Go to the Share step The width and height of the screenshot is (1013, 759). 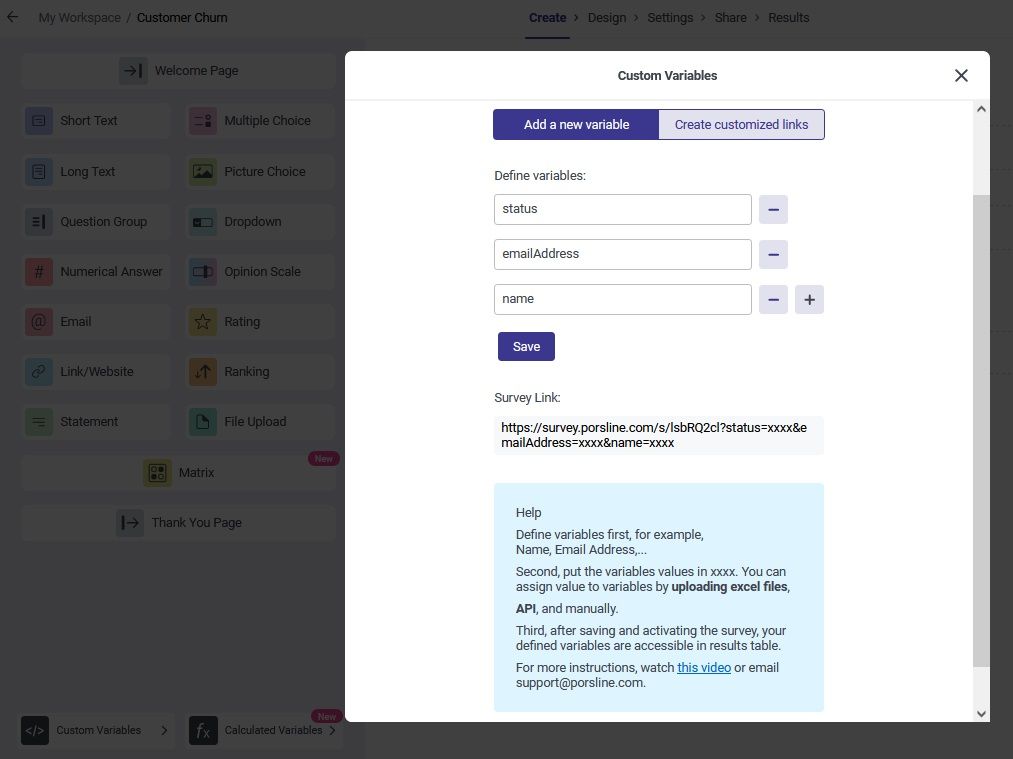tap(731, 17)
